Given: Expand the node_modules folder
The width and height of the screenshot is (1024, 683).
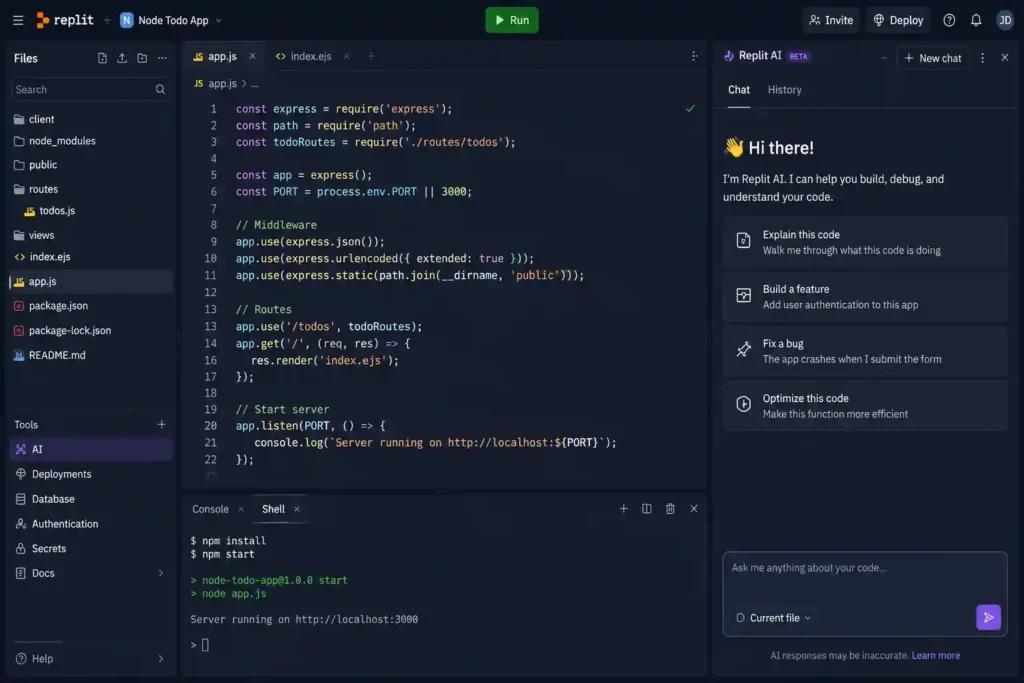Looking at the screenshot, I should click(91, 141).
